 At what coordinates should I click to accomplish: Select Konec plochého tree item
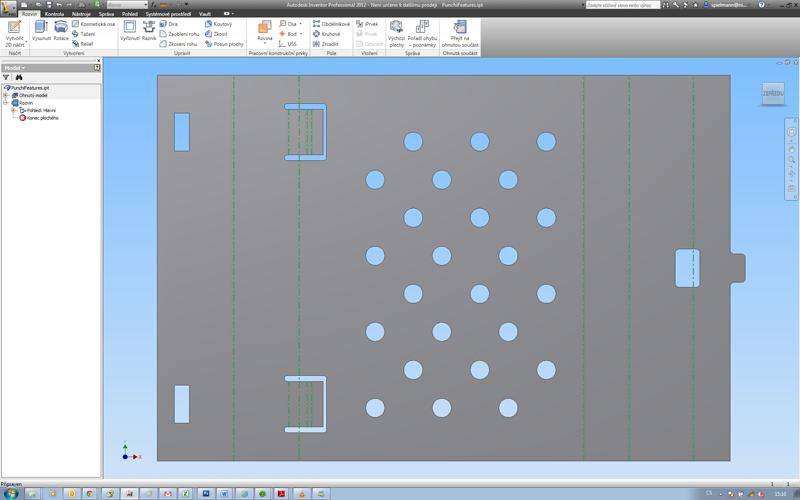point(39,118)
